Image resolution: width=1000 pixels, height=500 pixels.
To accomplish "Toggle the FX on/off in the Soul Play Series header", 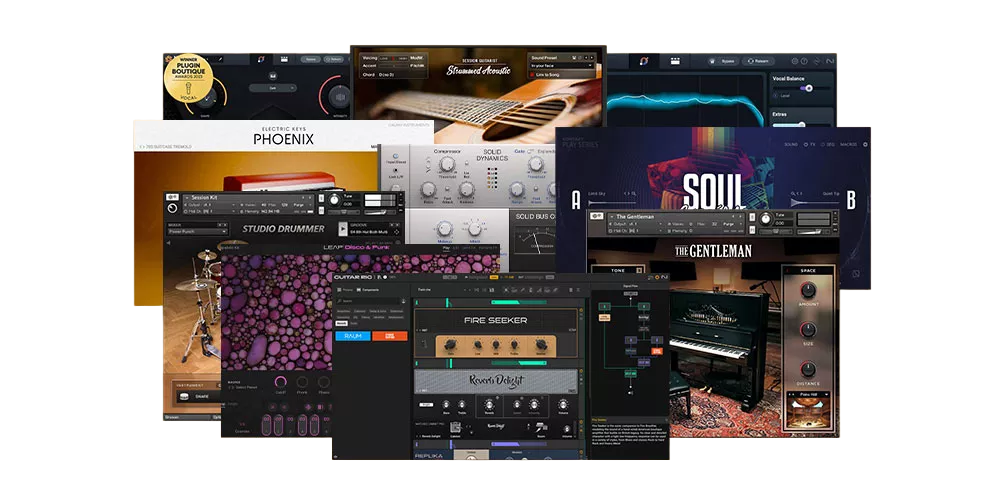I will [x=805, y=144].
